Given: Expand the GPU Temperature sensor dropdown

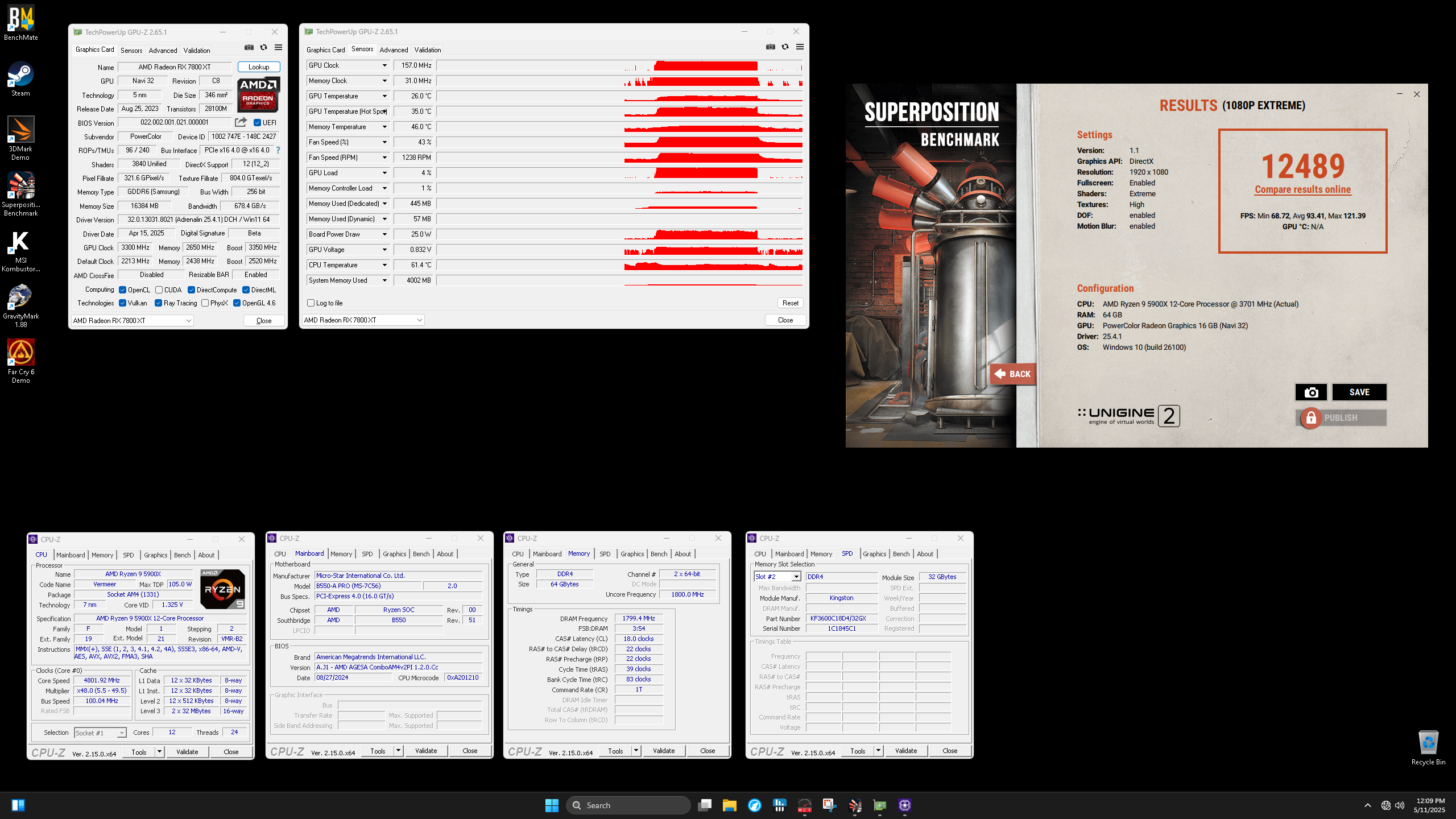Looking at the screenshot, I should coord(384,96).
